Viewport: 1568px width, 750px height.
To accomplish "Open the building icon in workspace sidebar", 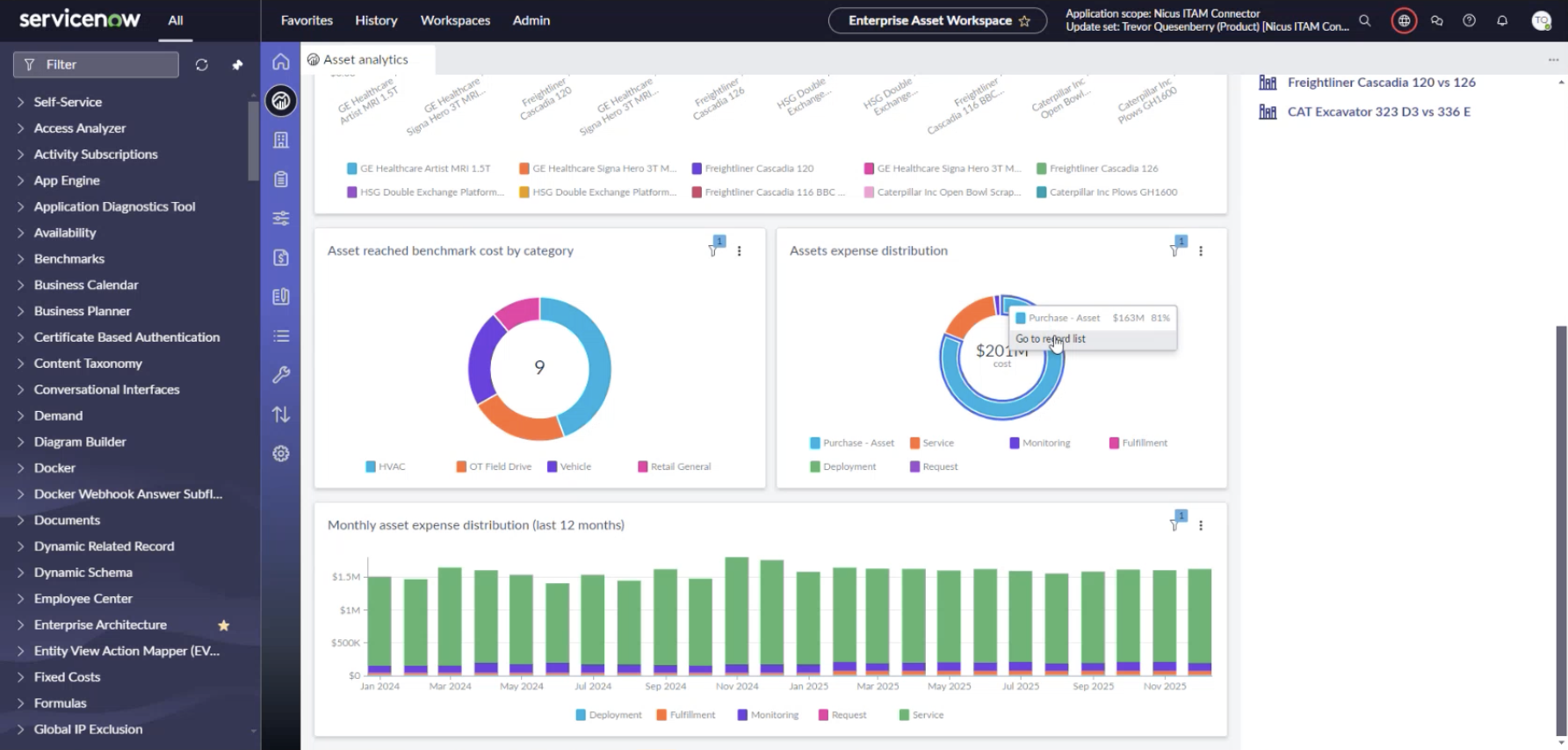I will coord(281,140).
